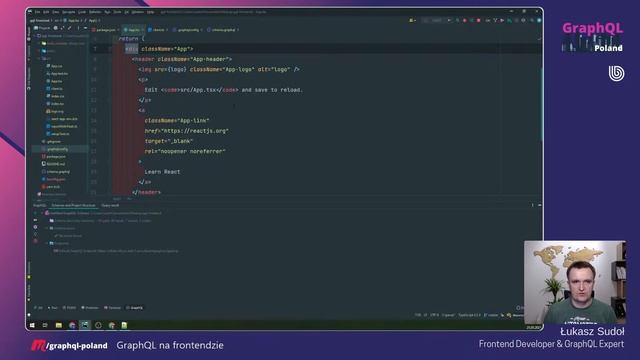The width and height of the screenshot is (640, 360).
Task: Click the href https://reactjs.org string in code
Action: [x=195, y=131]
